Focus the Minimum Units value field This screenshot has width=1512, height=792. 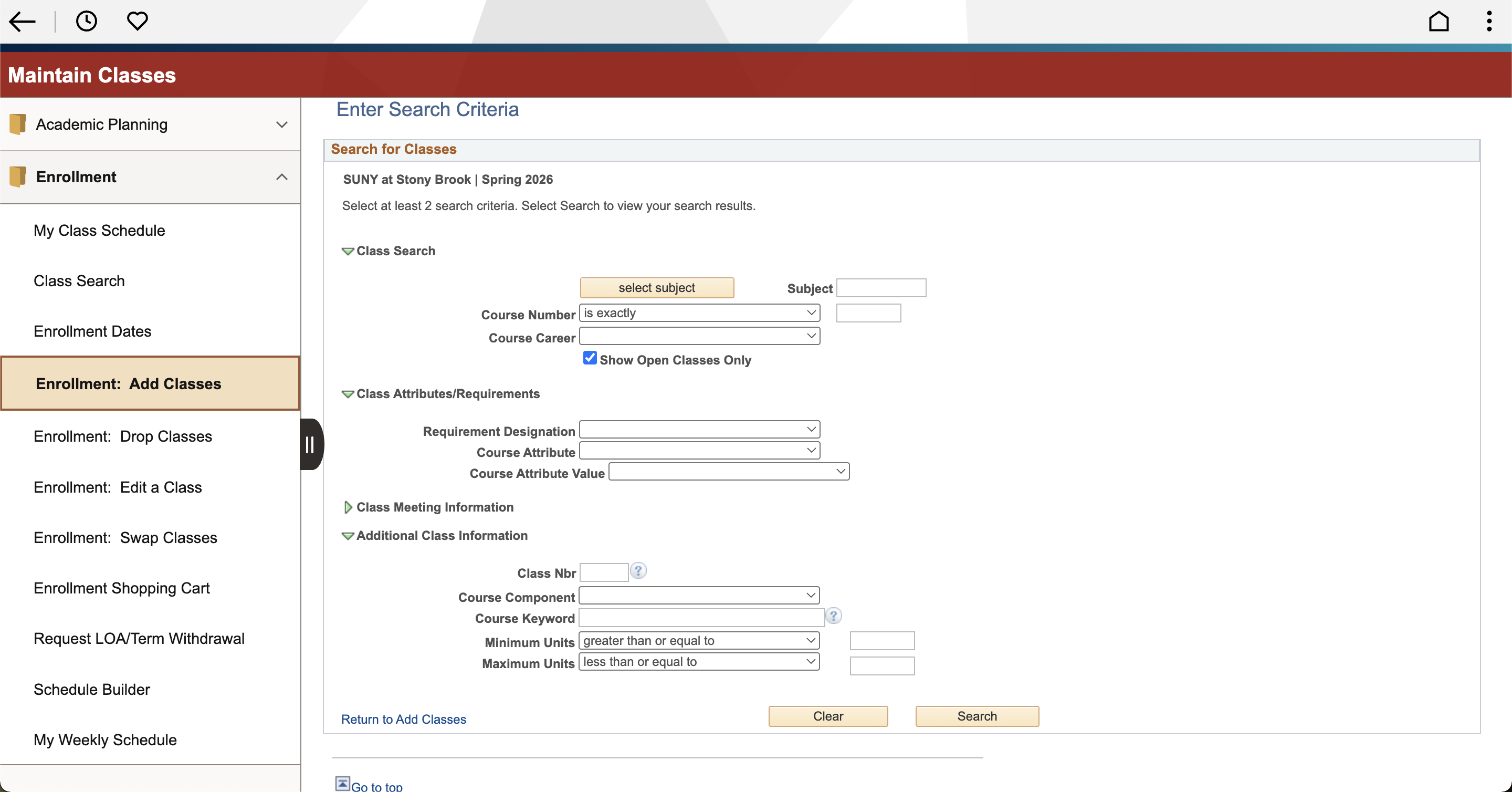click(881, 641)
